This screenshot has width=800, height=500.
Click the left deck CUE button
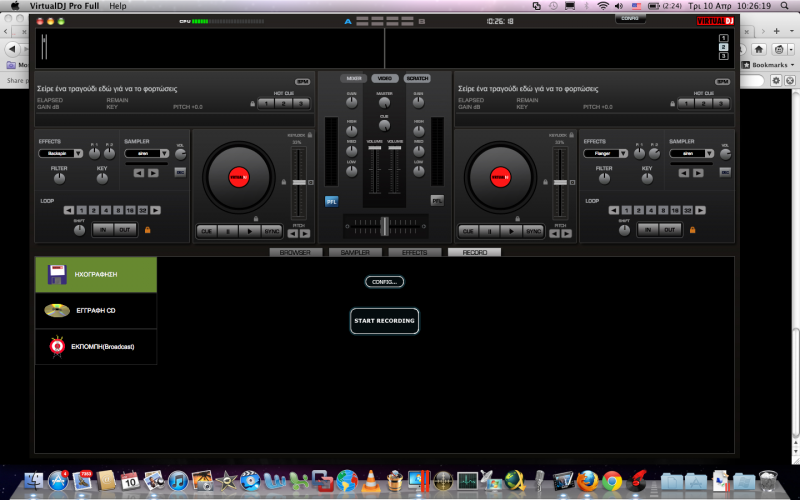[207, 231]
